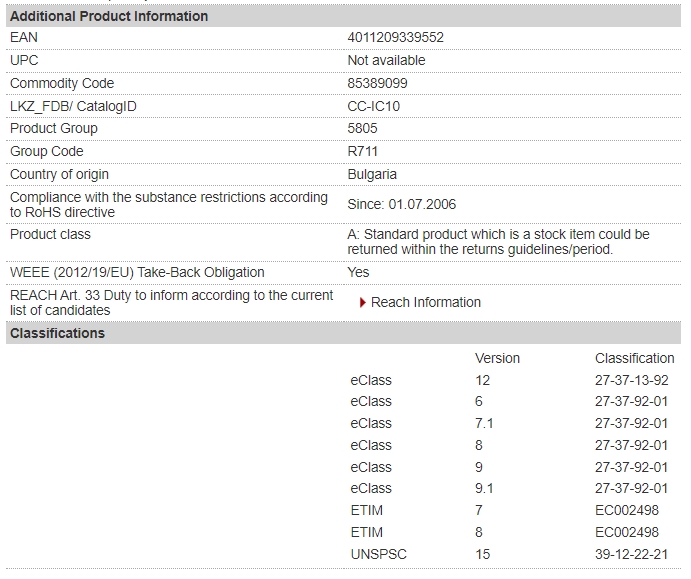Click the eClass version 6 cell
This screenshot has height=579, width=691.
(479, 401)
